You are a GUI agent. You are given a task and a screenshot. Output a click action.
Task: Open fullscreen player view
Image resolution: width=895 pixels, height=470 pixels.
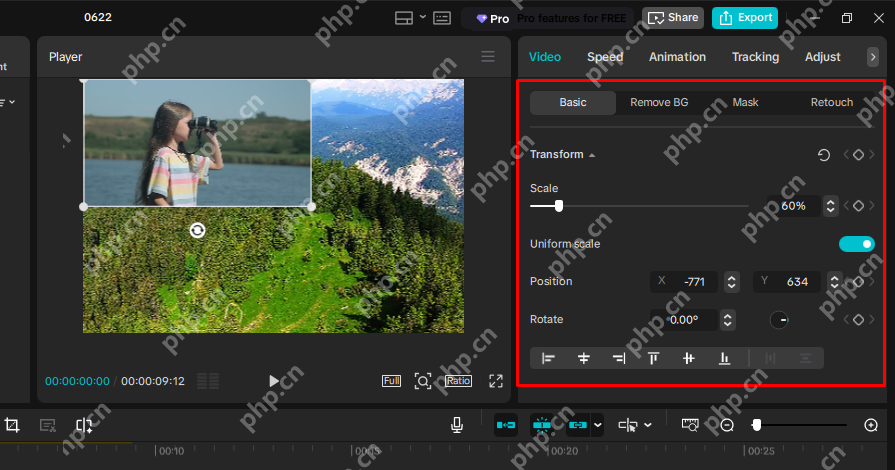pyautogui.click(x=496, y=381)
